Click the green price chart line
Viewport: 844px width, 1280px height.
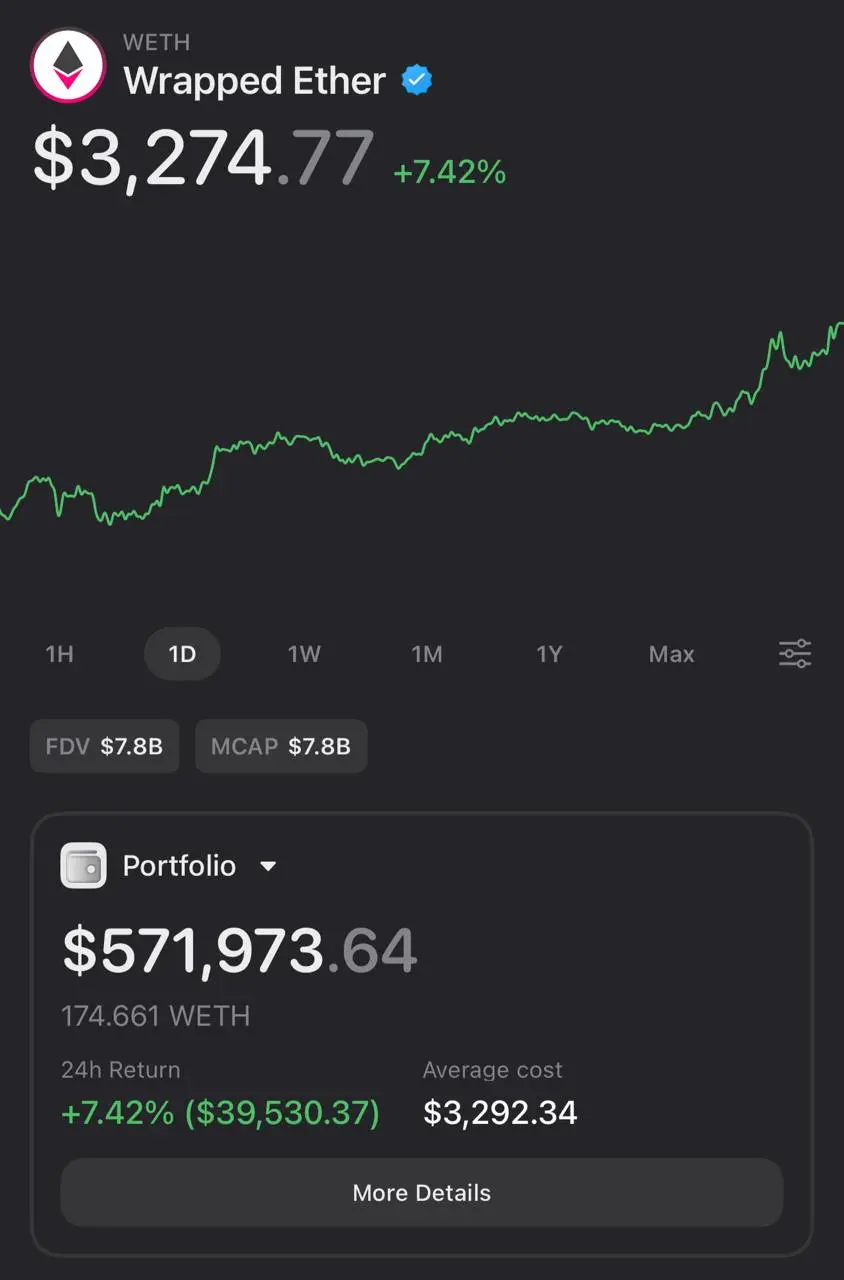pyautogui.click(x=422, y=424)
